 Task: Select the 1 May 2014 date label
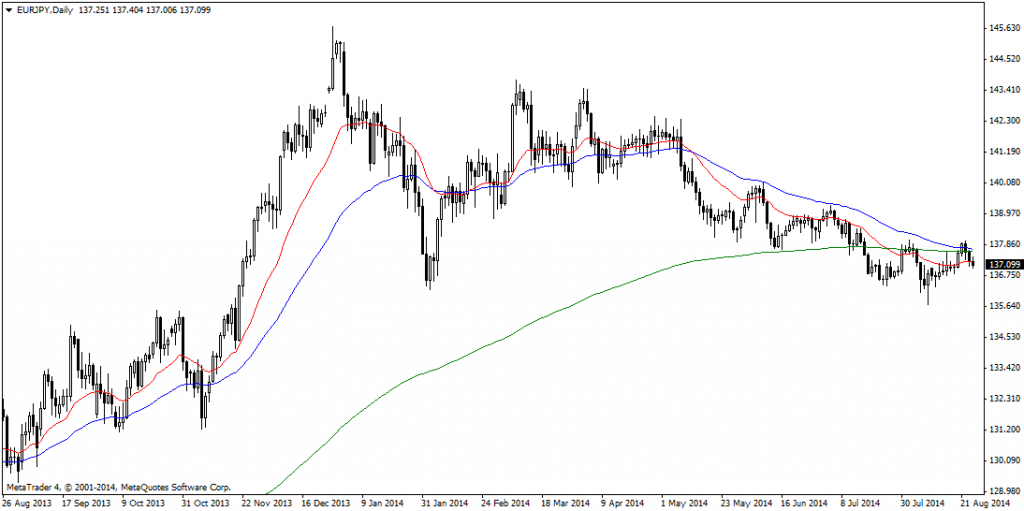(x=685, y=503)
